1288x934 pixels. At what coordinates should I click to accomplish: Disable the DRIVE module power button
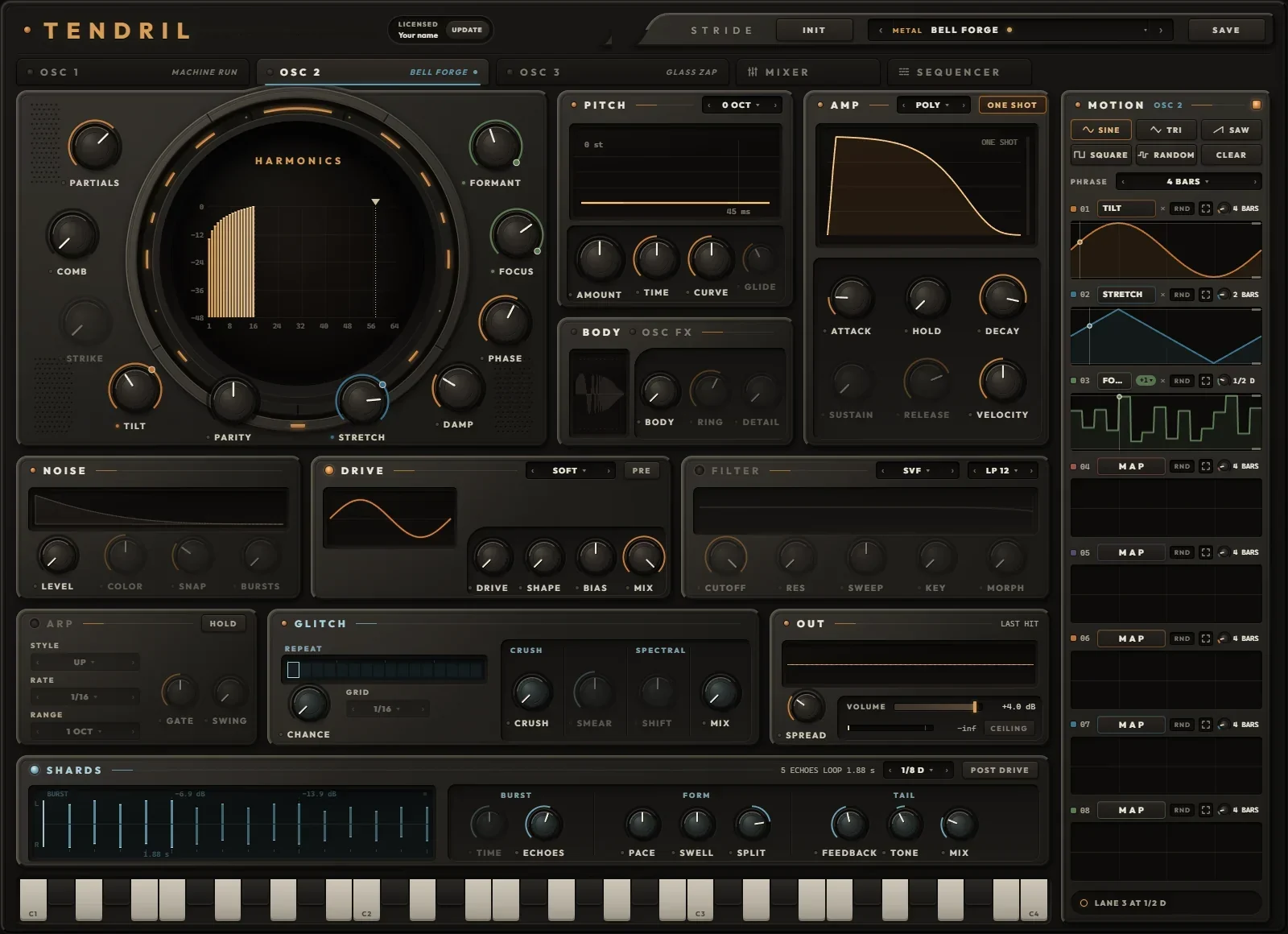click(329, 470)
